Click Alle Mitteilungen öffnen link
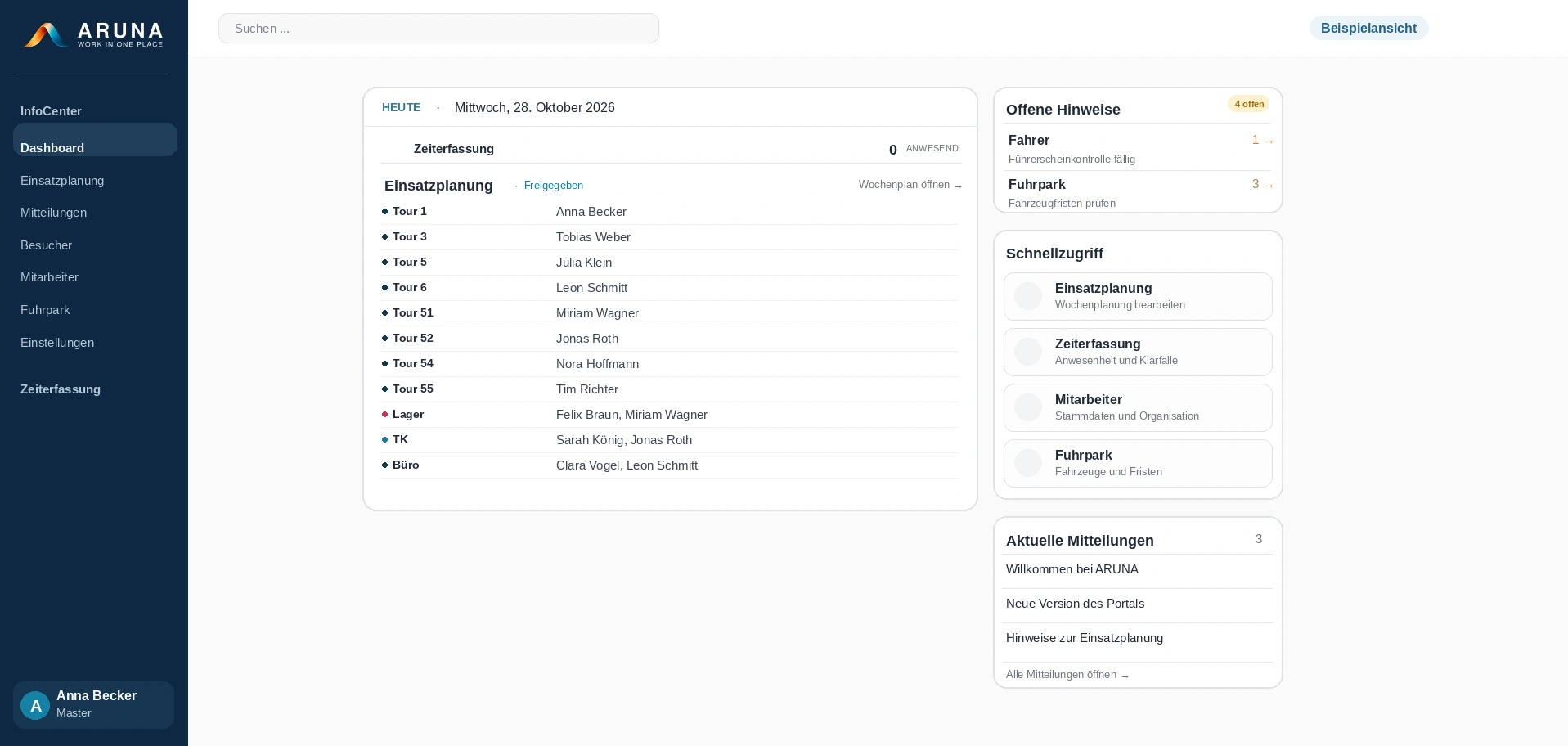The height and width of the screenshot is (746, 1568). 1067,675
